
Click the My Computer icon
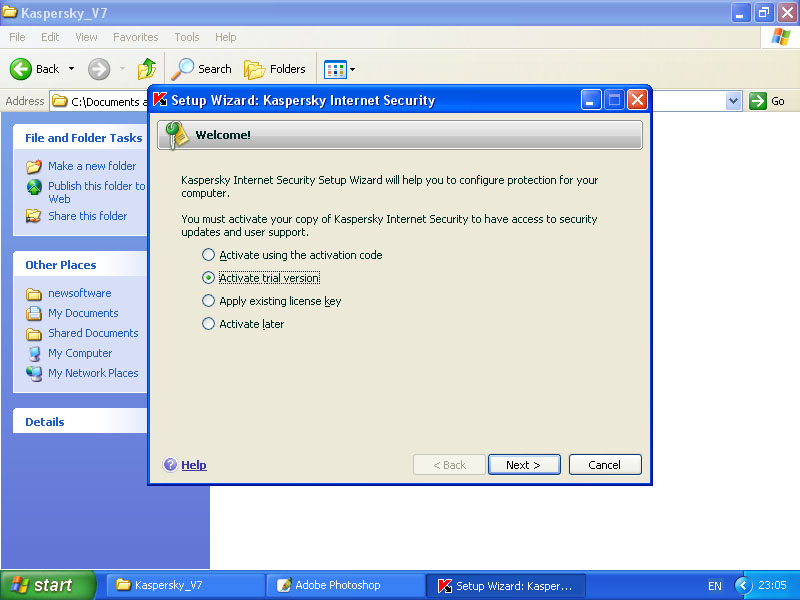[x=34, y=354]
